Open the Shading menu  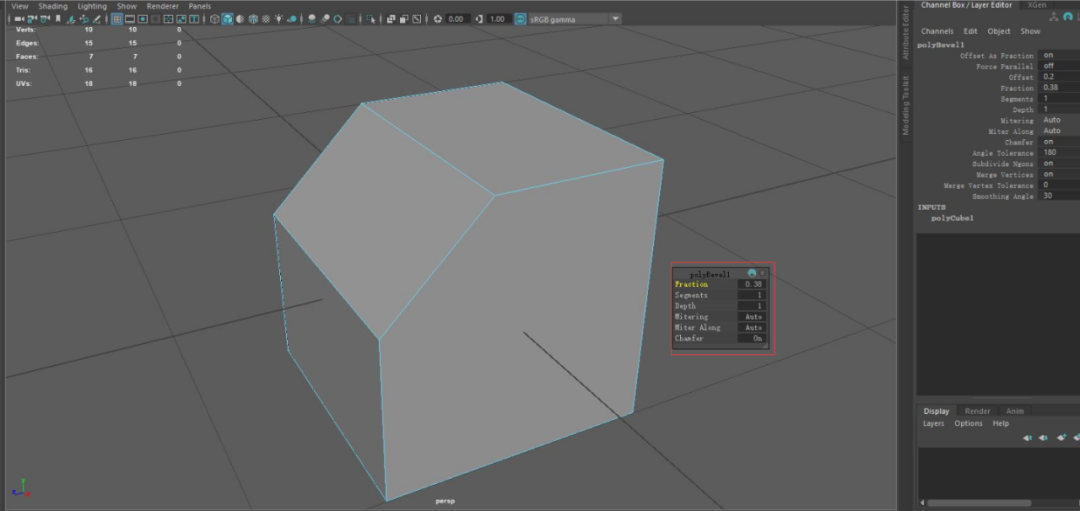click(53, 6)
